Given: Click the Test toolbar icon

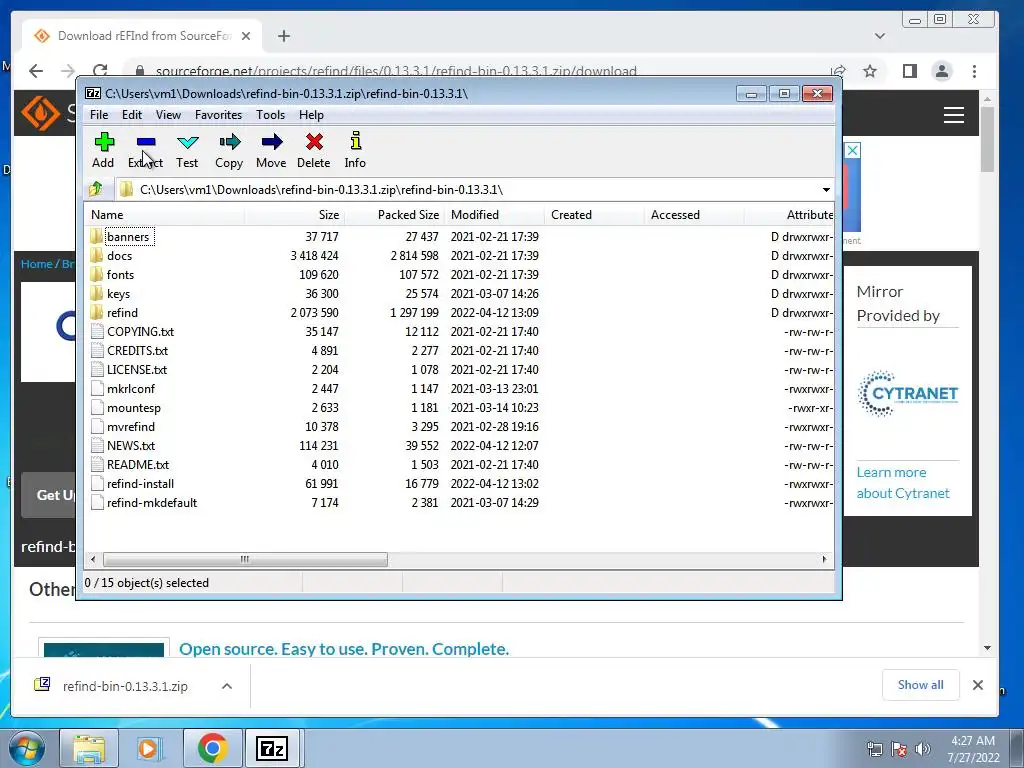Looking at the screenshot, I should pos(187,150).
